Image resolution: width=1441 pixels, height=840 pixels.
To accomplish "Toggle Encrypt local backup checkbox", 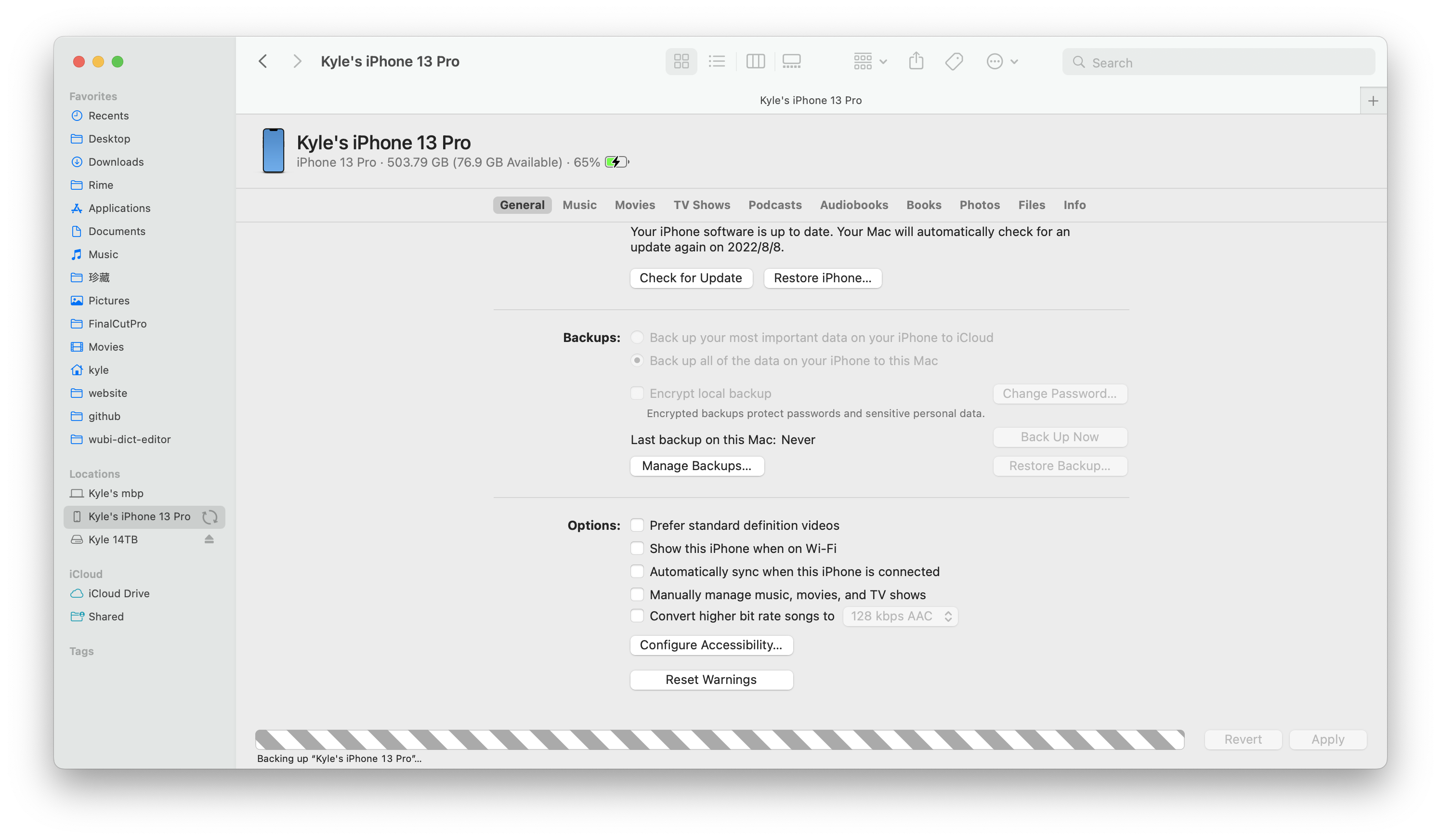I will [637, 394].
